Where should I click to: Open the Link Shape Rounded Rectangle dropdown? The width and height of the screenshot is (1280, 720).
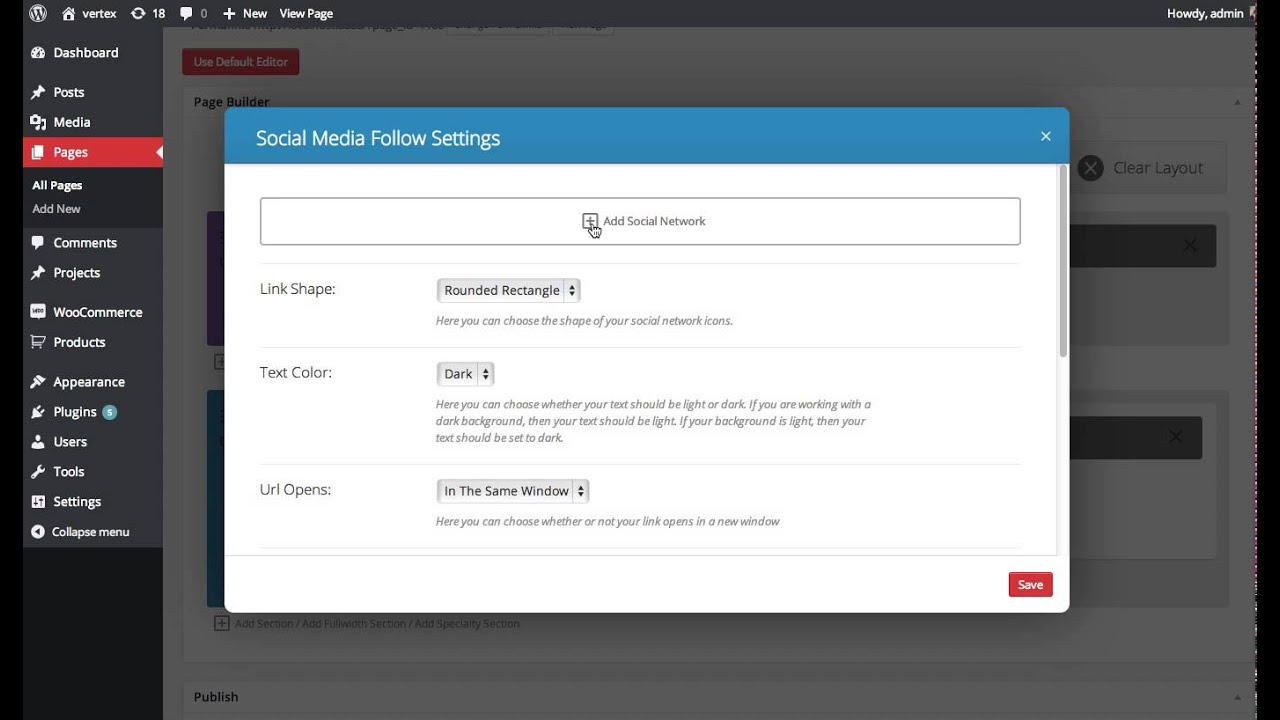(x=508, y=290)
